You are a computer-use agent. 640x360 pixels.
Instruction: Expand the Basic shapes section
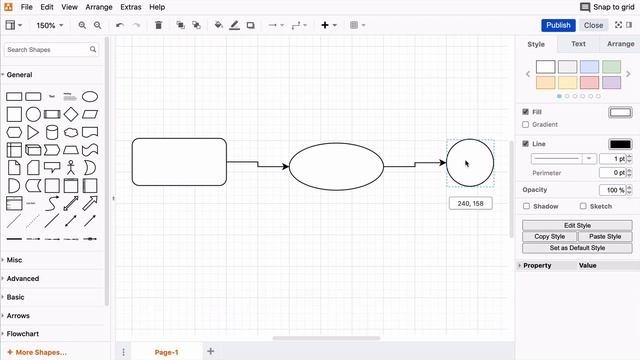coord(16,297)
